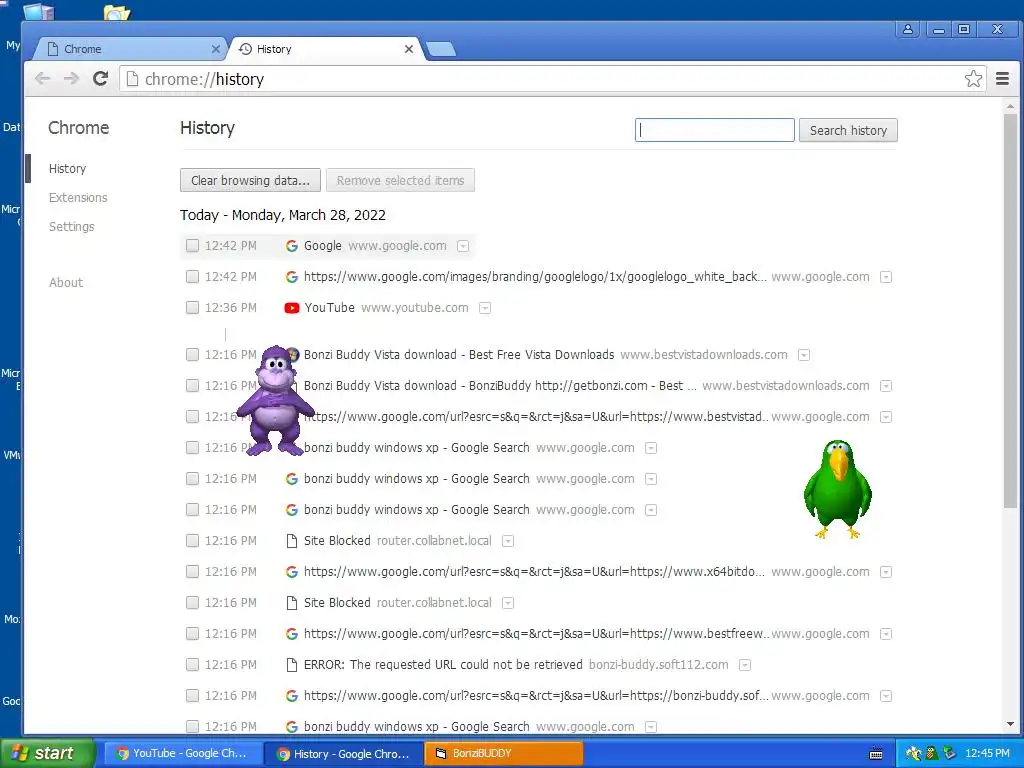Close the History tab
Image resolution: width=1024 pixels, height=768 pixels.
pyautogui.click(x=409, y=49)
